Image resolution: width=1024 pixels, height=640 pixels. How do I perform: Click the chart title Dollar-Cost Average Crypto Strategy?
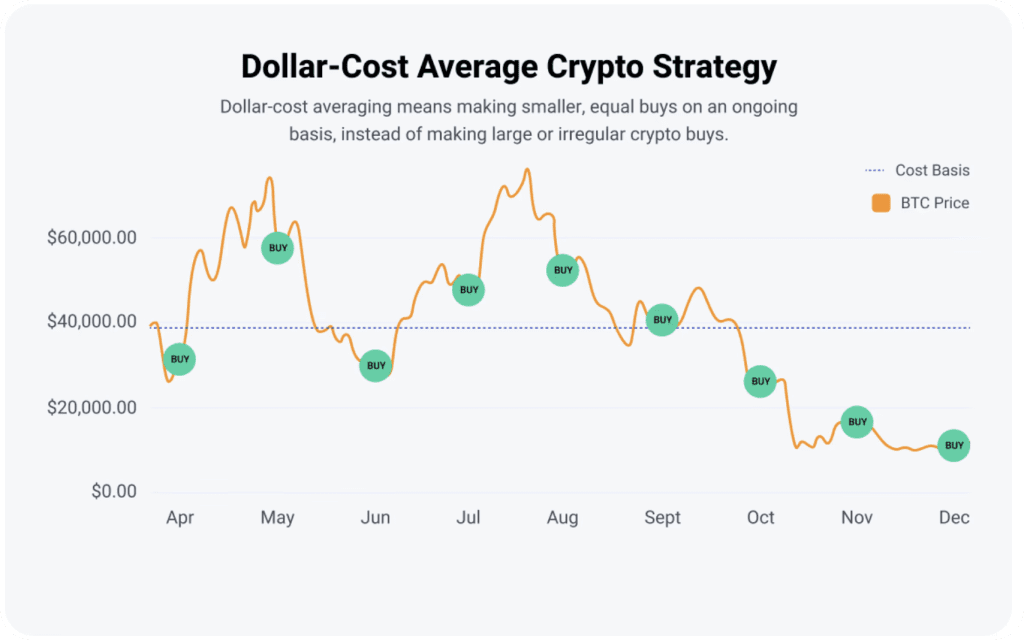coord(509,67)
